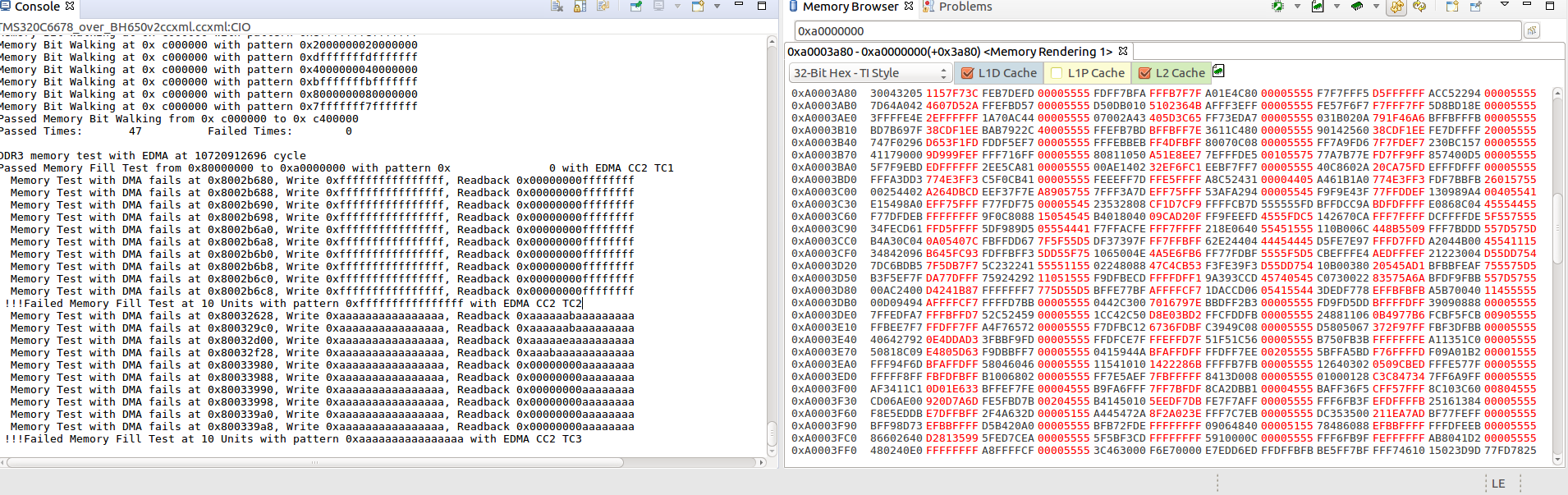The width and height of the screenshot is (1568, 495).
Task: Select memory row address 0xA0003D50
Action: [823, 278]
